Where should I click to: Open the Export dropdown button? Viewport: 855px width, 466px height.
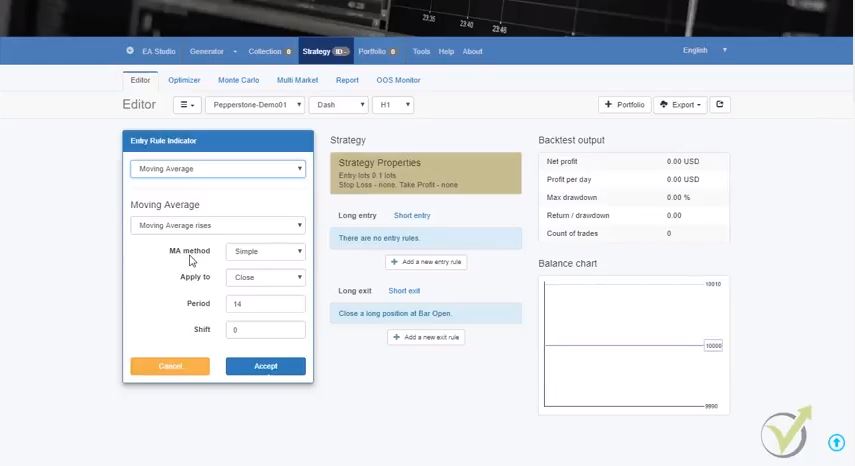(680, 105)
